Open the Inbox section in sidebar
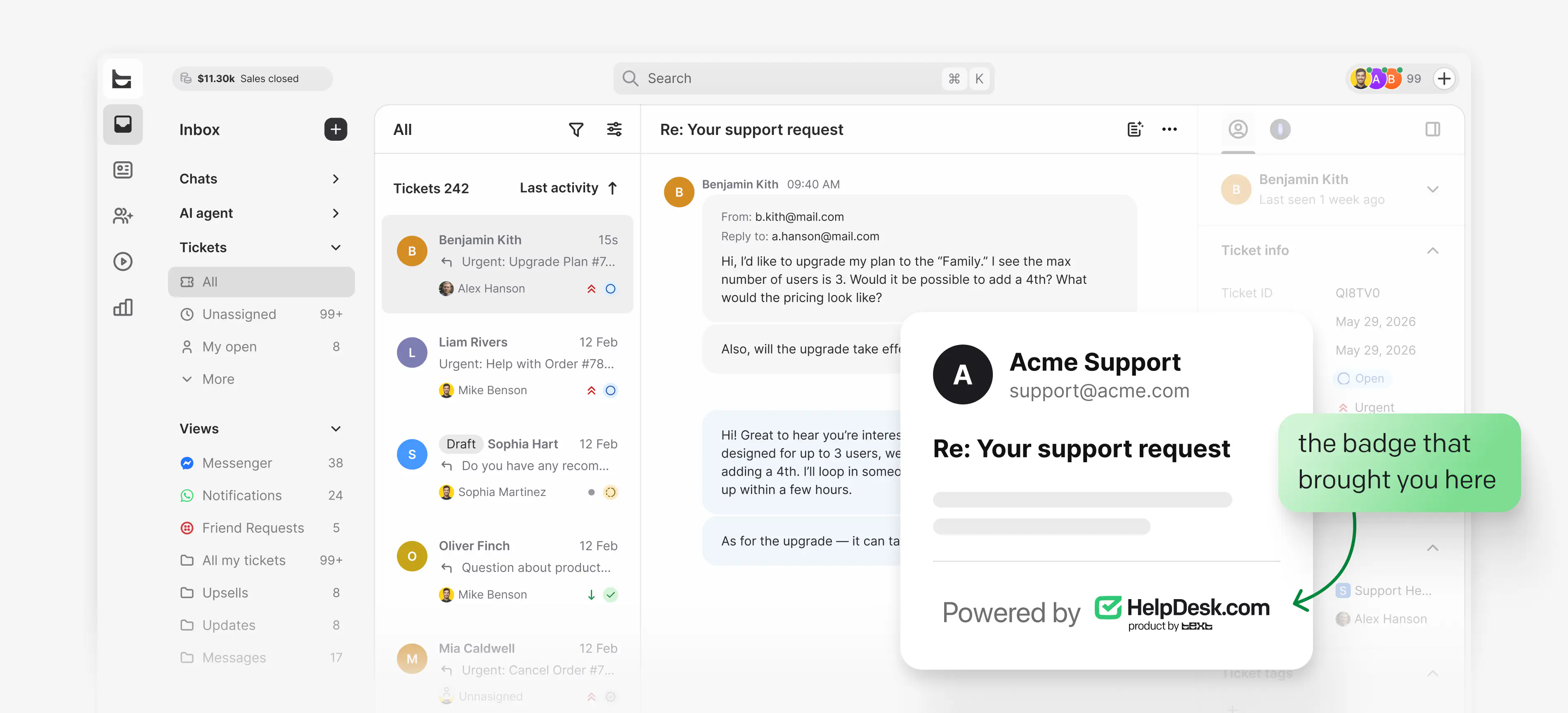The image size is (1568, 713). point(123,125)
